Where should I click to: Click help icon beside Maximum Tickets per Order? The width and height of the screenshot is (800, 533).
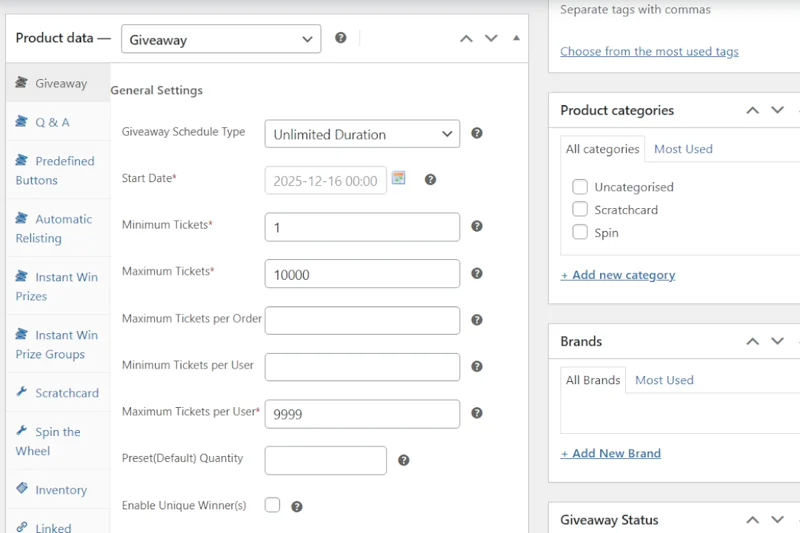(x=477, y=320)
